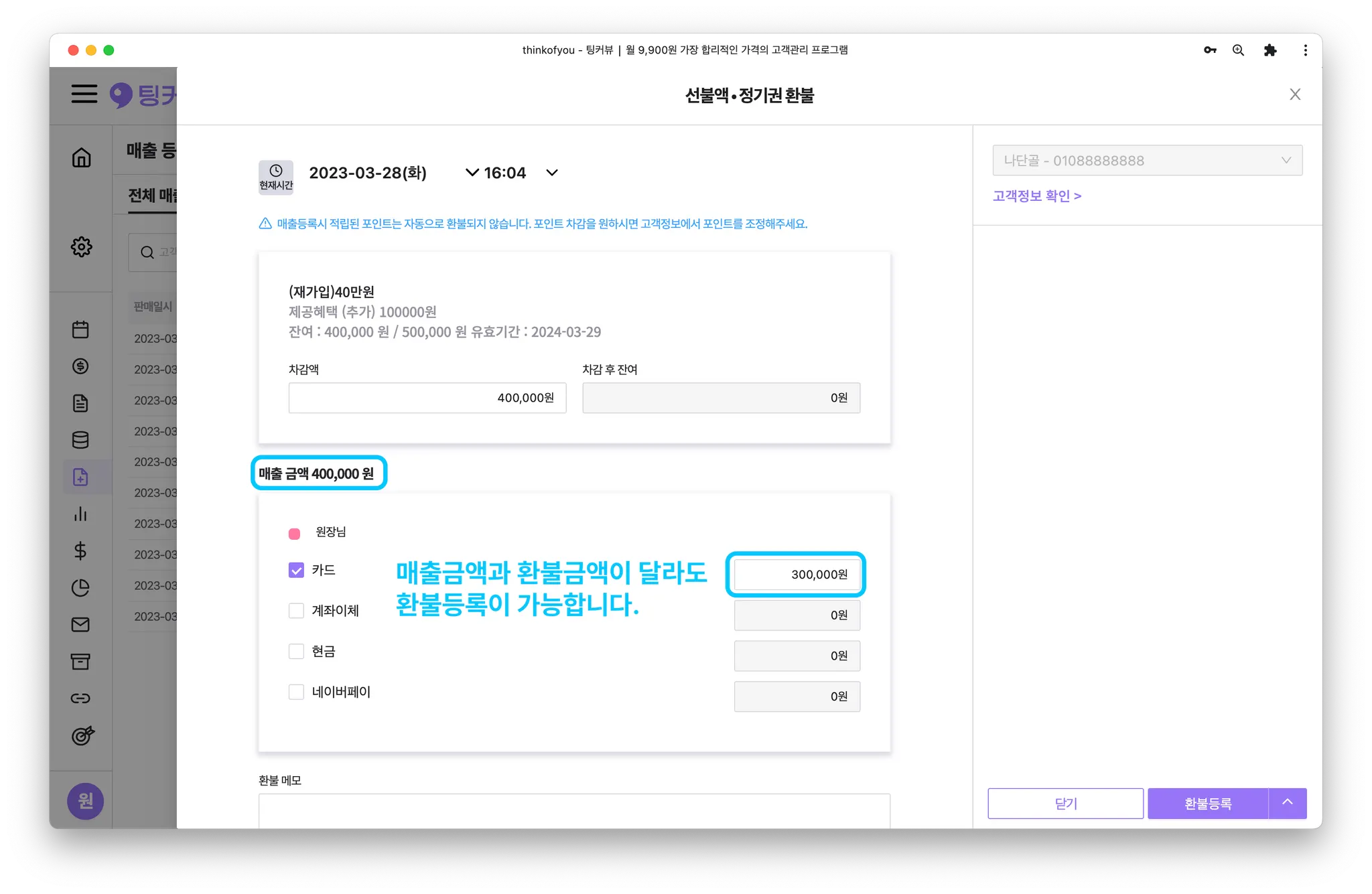Click the pie chart sidebar icon

coord(80,587)
